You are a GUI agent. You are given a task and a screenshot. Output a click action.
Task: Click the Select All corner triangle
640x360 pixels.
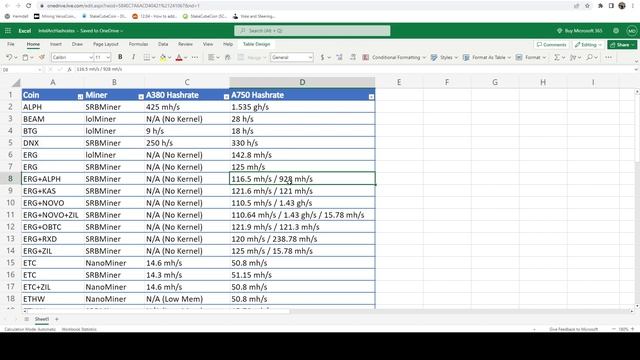[16, 82]
